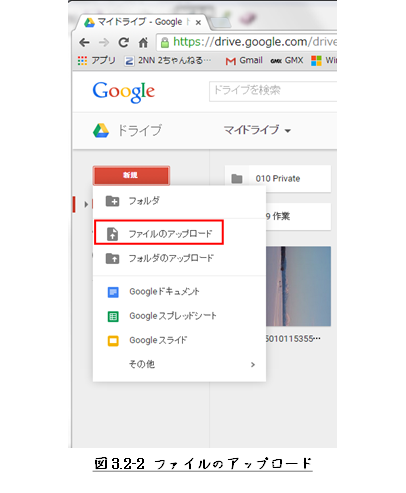Open the landscape photo thumbnail
Screen dimensions: 406x493
pyautogui.click(x=298, y=286)
